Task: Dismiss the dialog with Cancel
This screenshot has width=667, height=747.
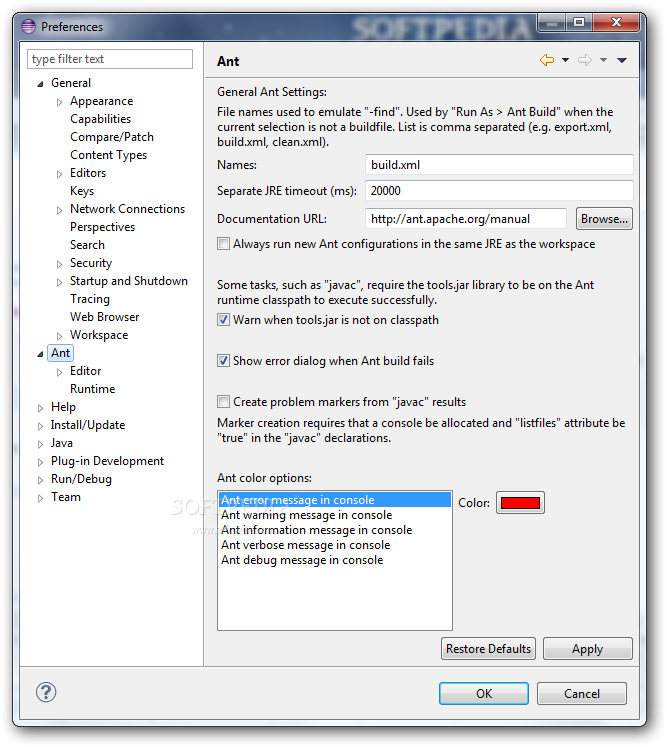Action: coord(582,693)
